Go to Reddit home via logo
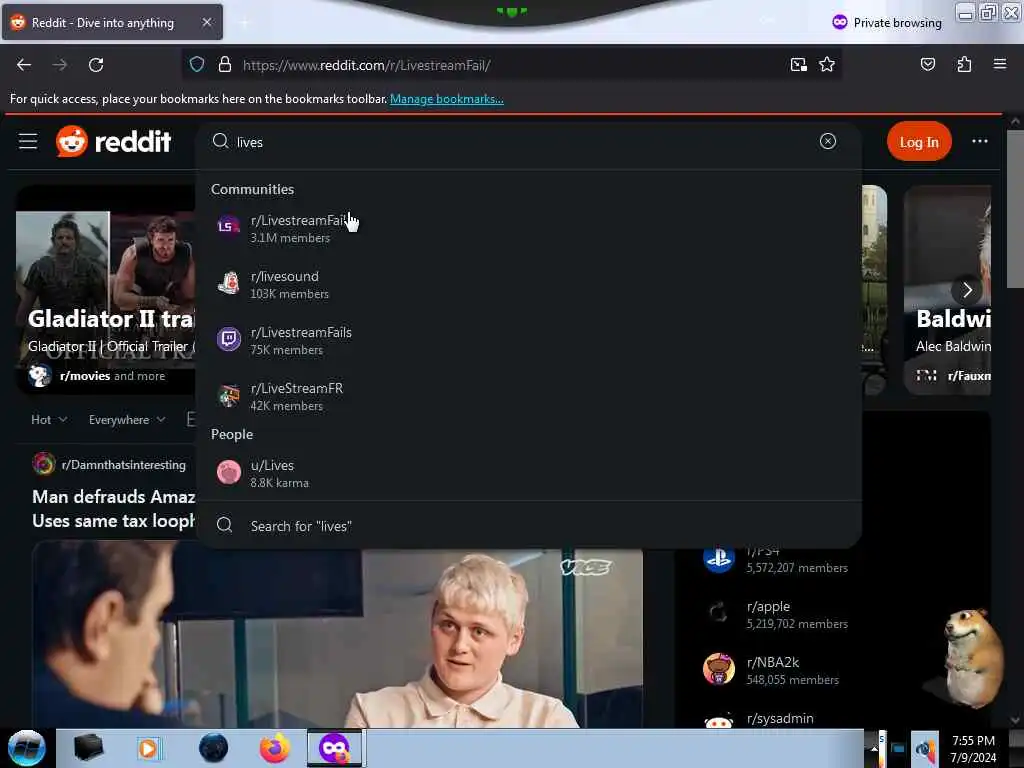Image resolution: width=1024 pixels, height=768 pixels. [x=114, y=141]
